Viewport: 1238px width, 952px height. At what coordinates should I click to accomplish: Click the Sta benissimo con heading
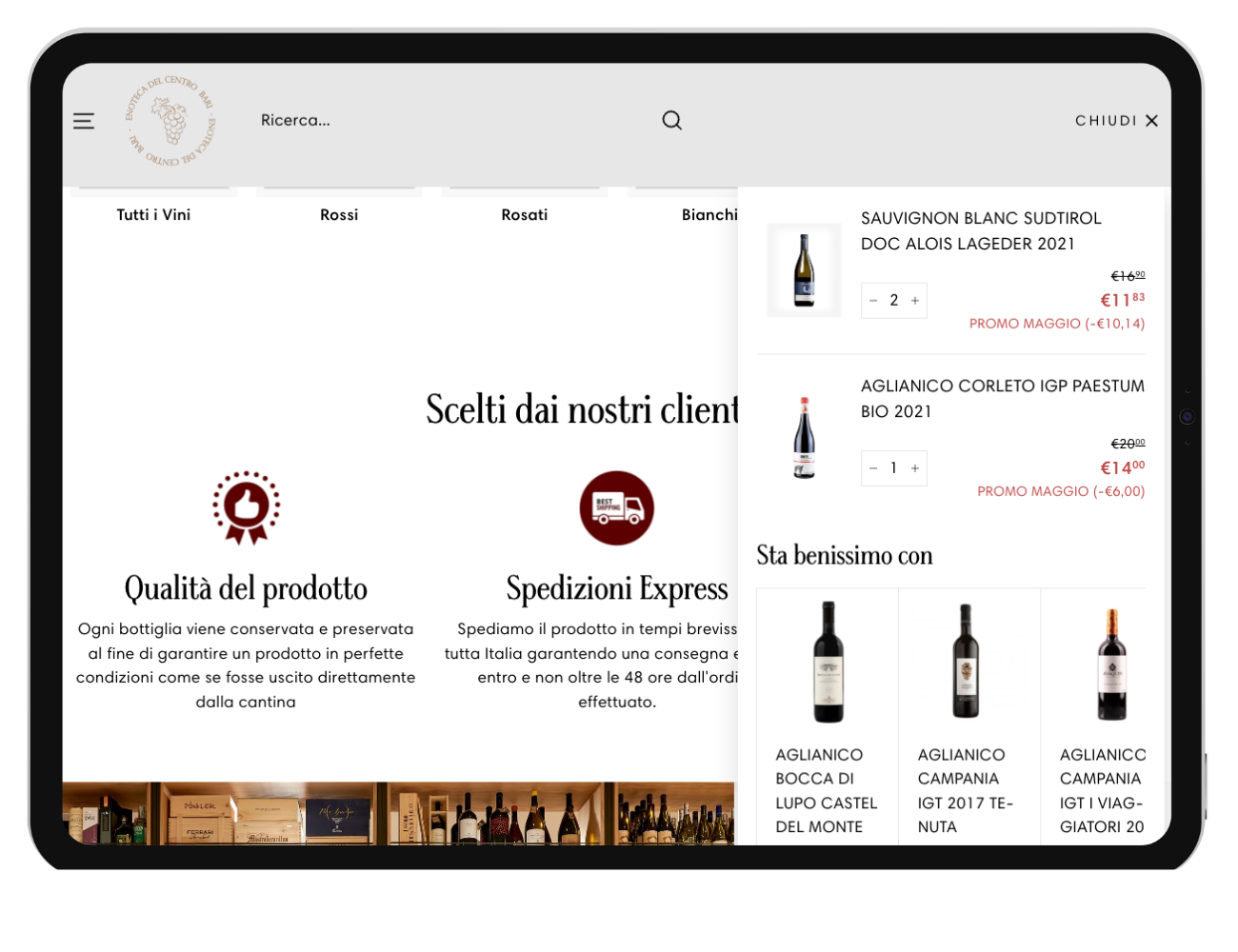(845, 555)
